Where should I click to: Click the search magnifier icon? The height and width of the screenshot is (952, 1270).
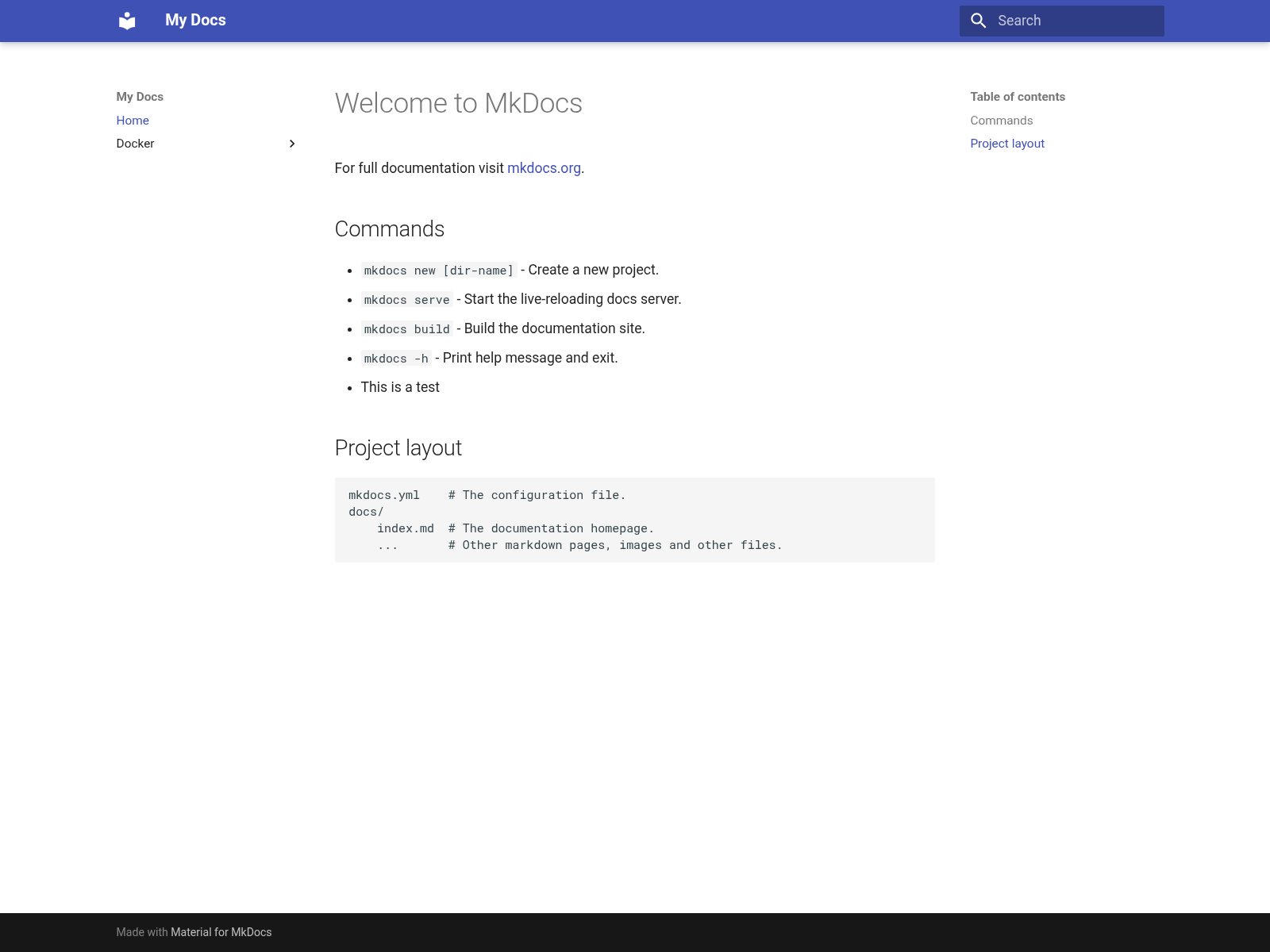[x=979, y=21]
